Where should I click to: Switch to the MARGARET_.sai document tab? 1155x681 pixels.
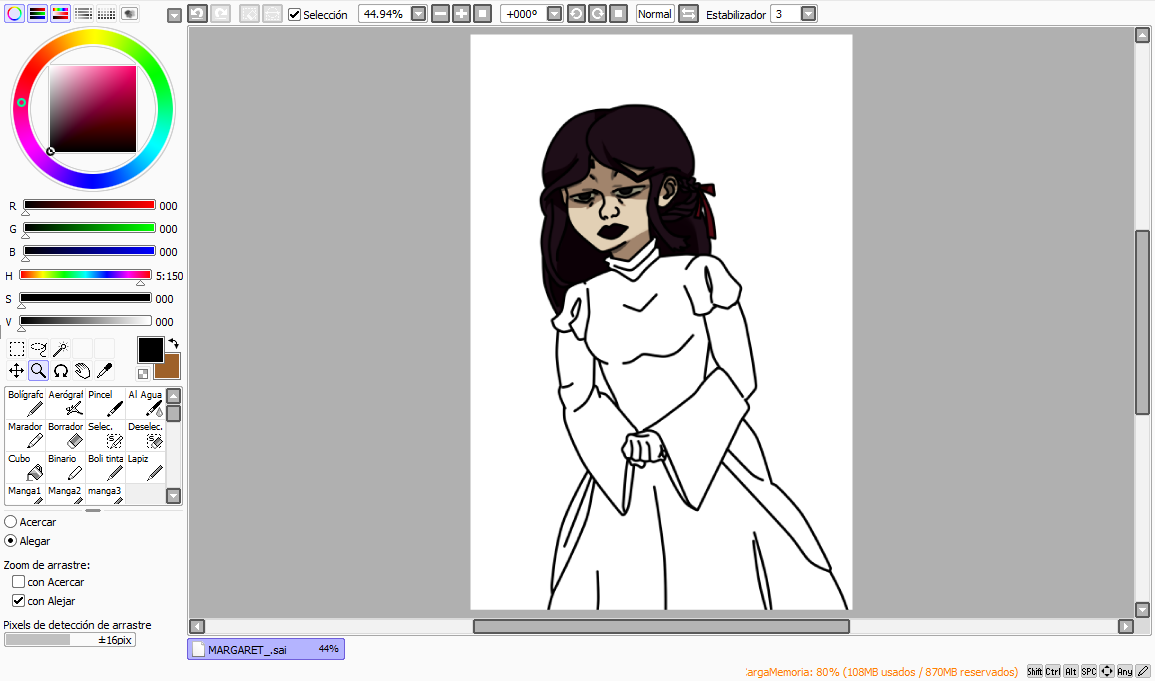(x=266, y=649)
